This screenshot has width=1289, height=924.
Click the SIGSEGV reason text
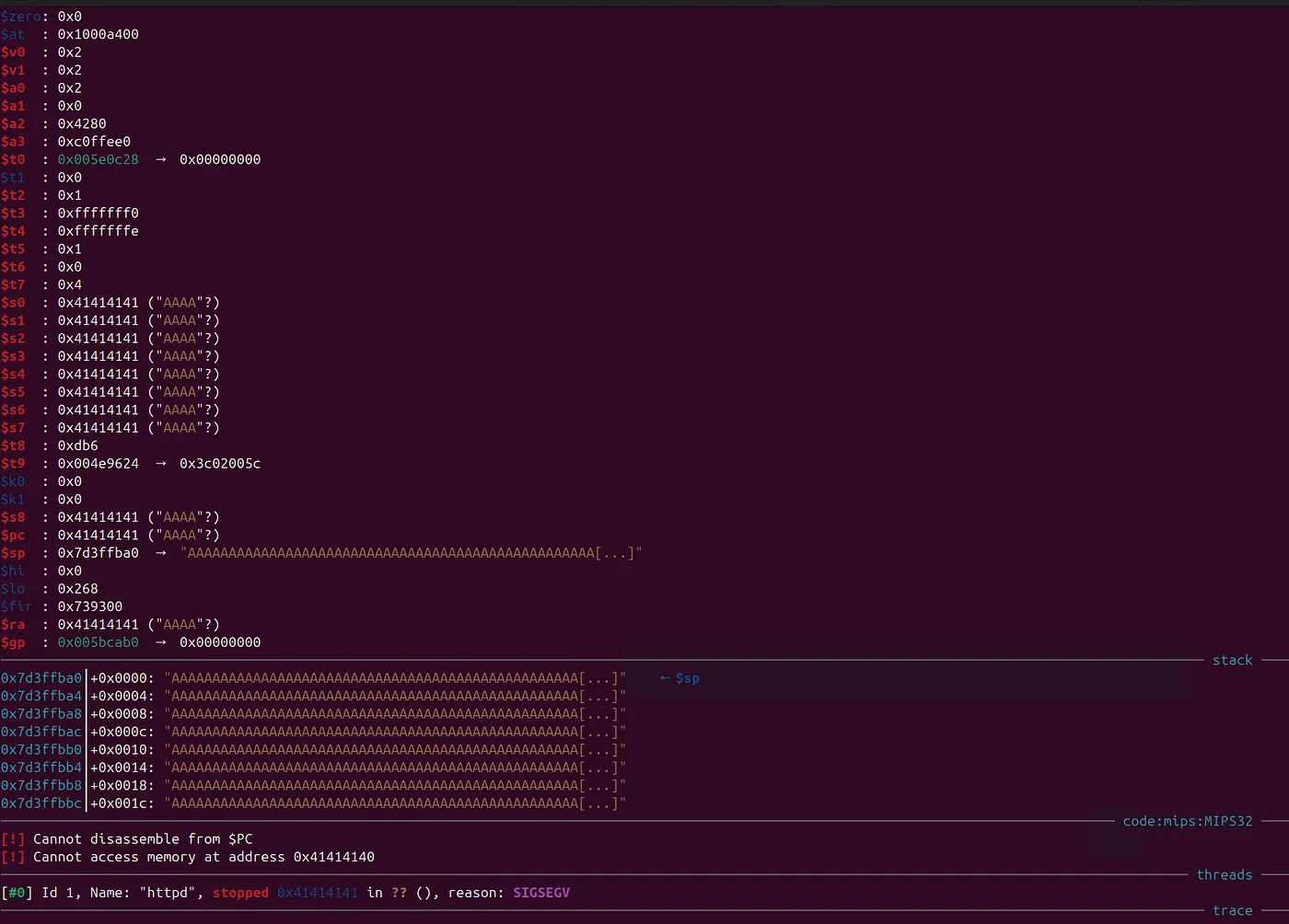coord(541,893)
